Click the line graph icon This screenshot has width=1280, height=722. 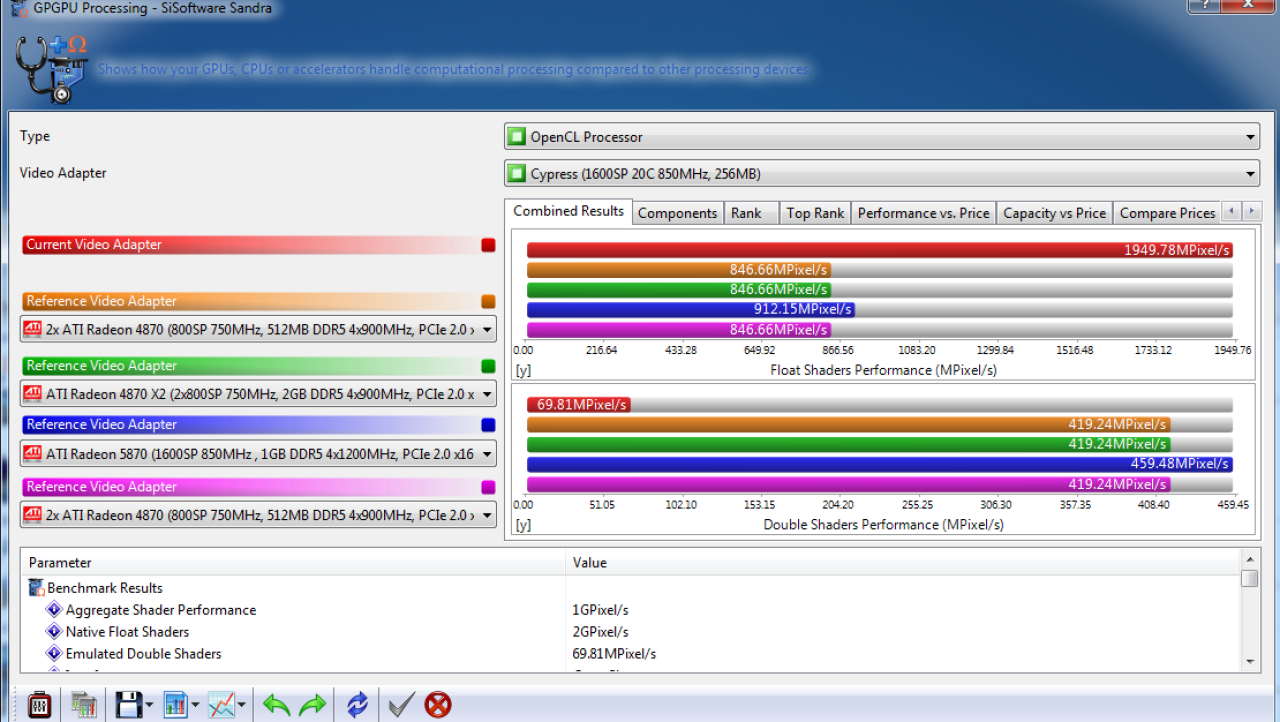pyautogui.click(x=221, y=705)
